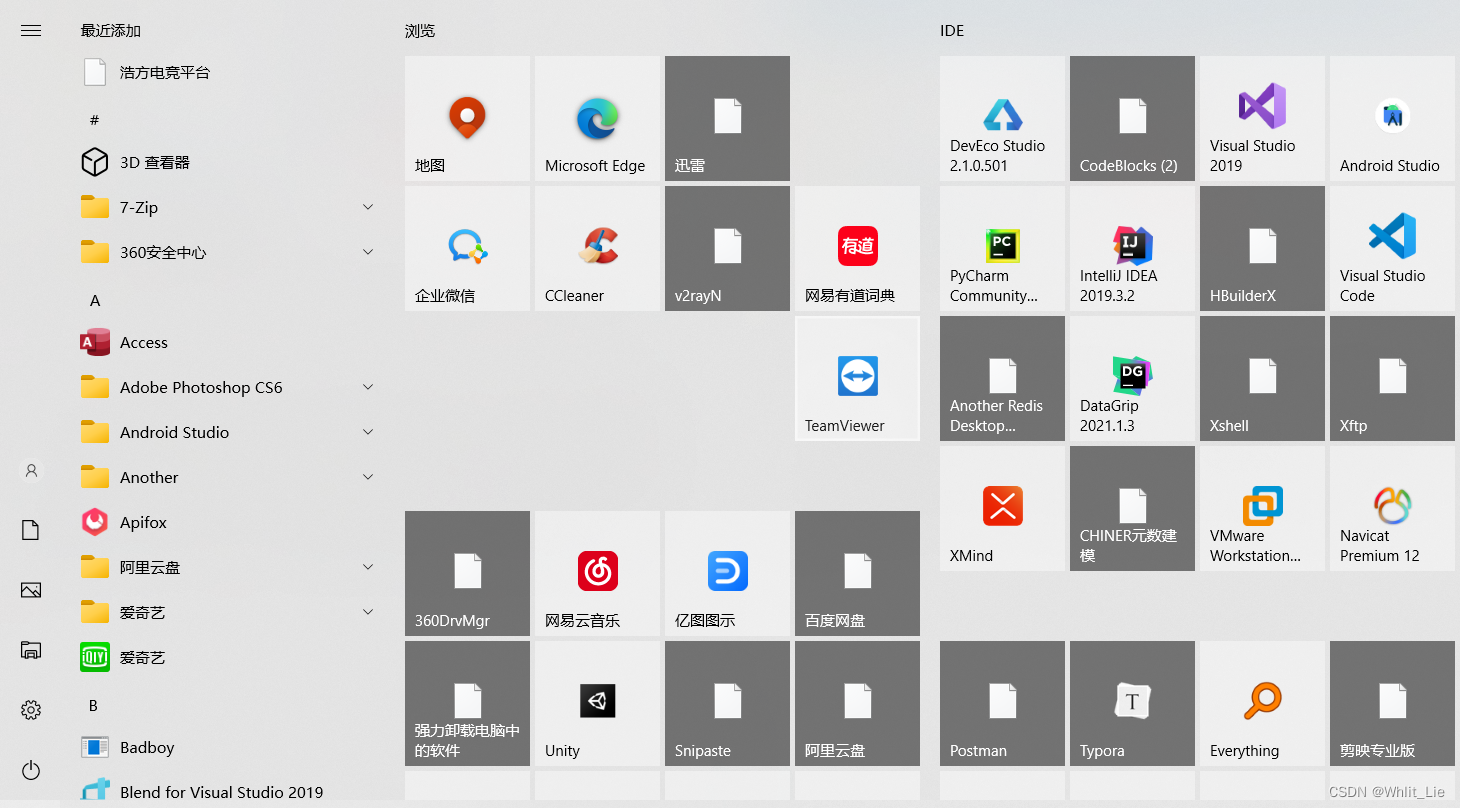Viewport: 1460px width, 808px height.
Task: Launch 网易云音乐 tile
Action: [597, 573]
